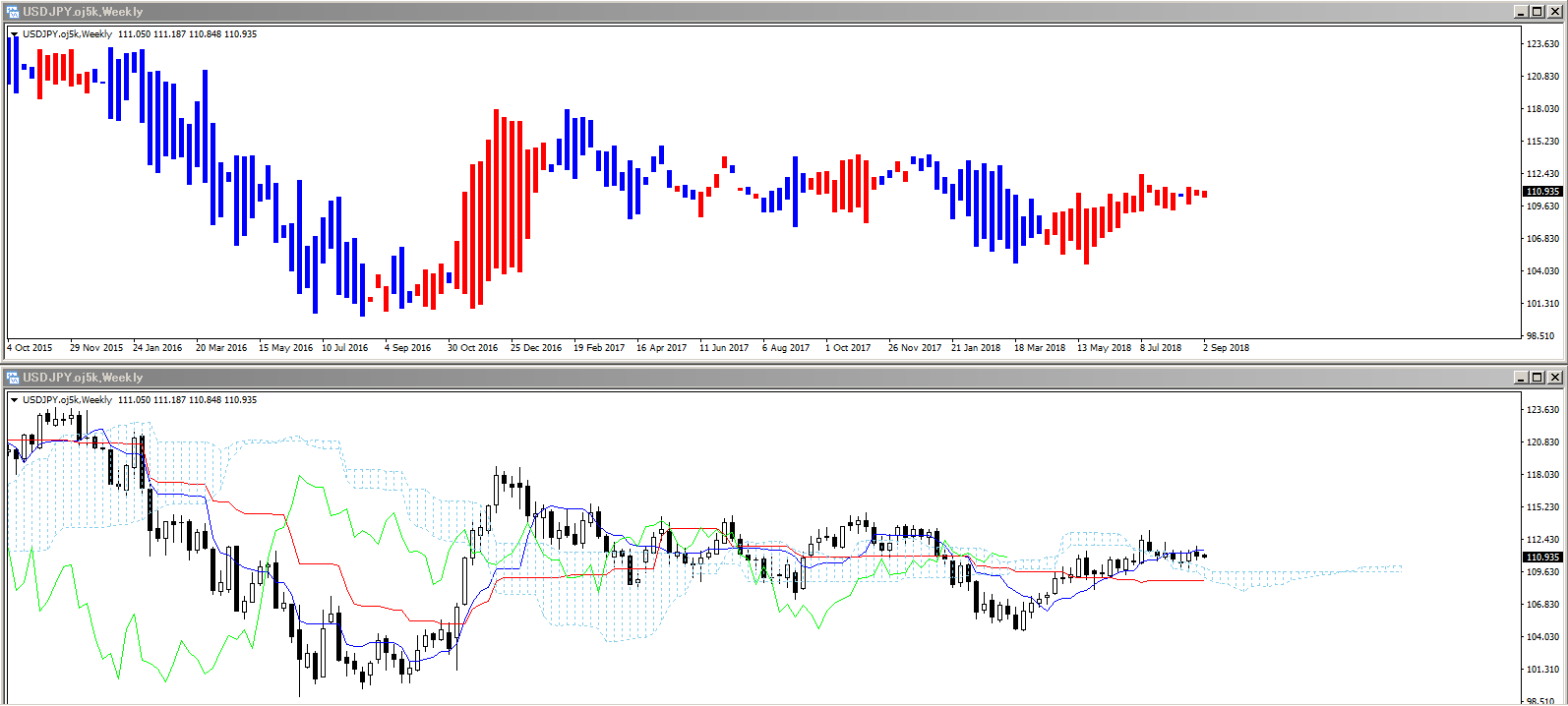
Task: Click 120.830 on the Heiken Ashi chart price scale
Action: tap(1542, 77)
